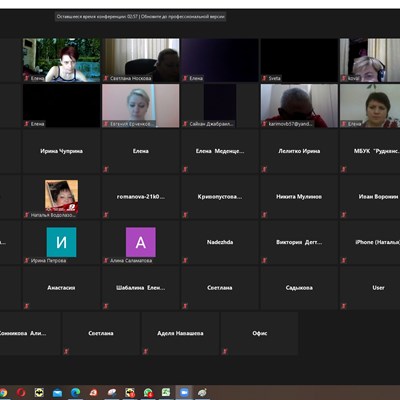
Task: Click muted mic icon beside Сайхан Джабраил
Action: point(185,124)
